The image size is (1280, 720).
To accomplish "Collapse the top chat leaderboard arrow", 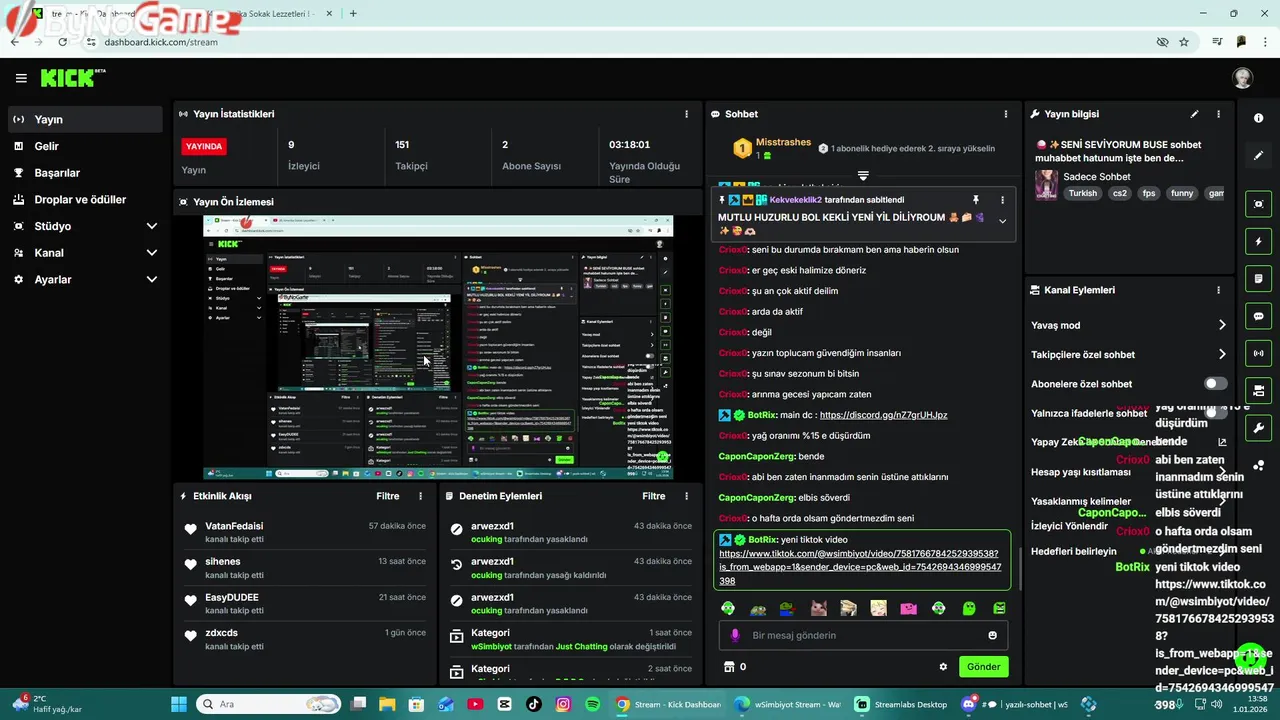I will point(863,176).
